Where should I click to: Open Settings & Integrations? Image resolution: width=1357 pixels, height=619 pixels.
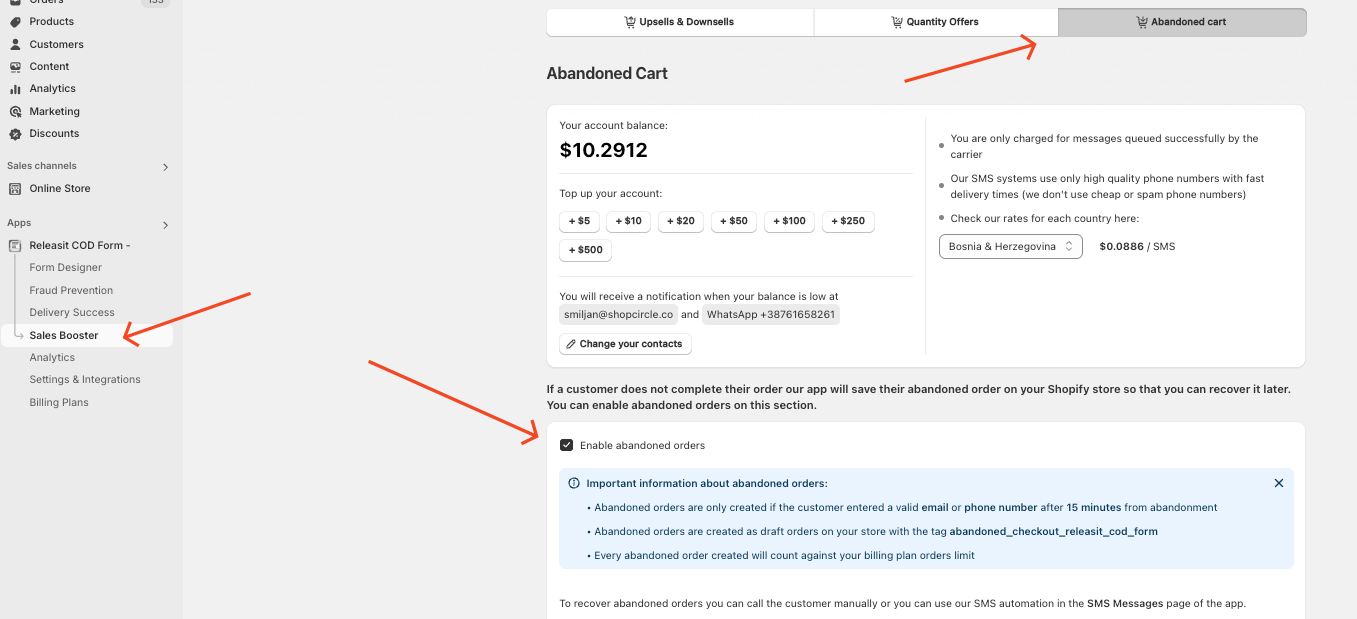tap(85, 379)
